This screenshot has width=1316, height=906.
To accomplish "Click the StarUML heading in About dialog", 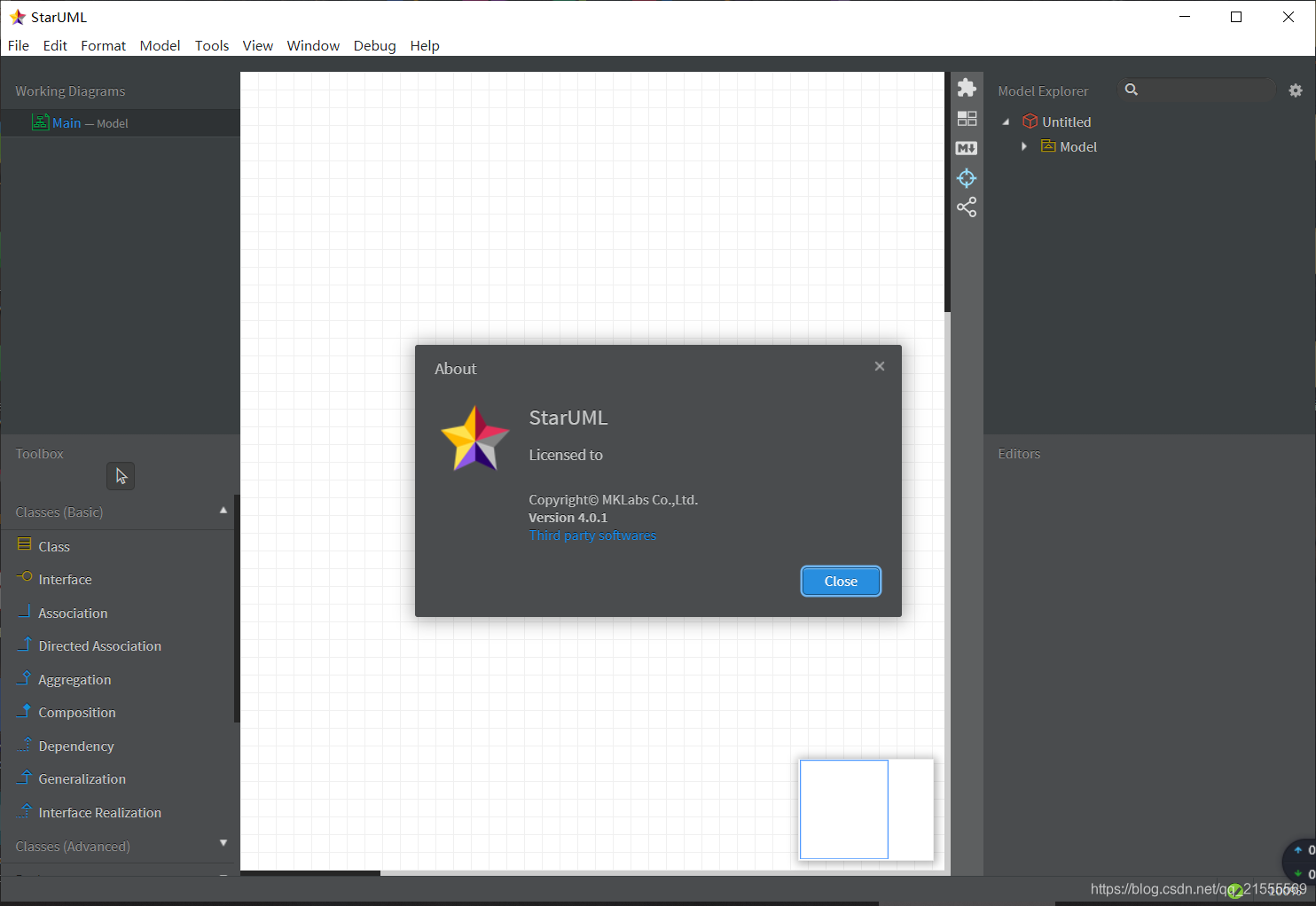I will point(568,418).
